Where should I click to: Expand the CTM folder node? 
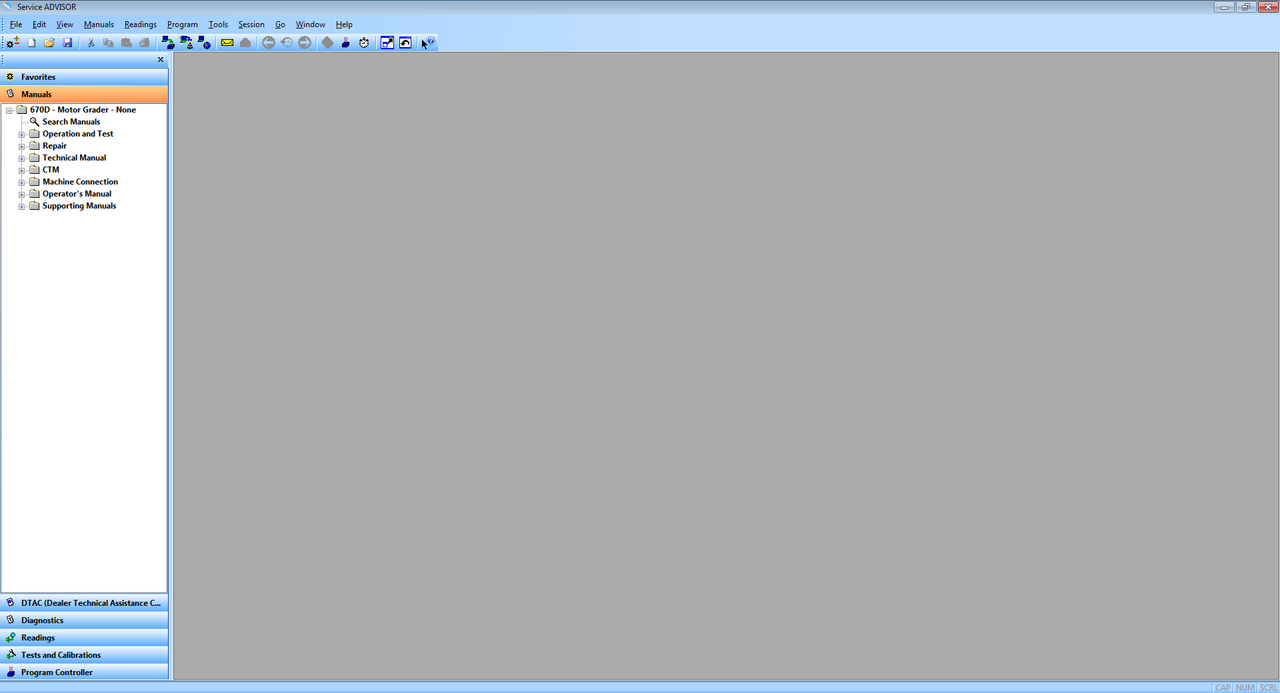(x=21, y=170)
